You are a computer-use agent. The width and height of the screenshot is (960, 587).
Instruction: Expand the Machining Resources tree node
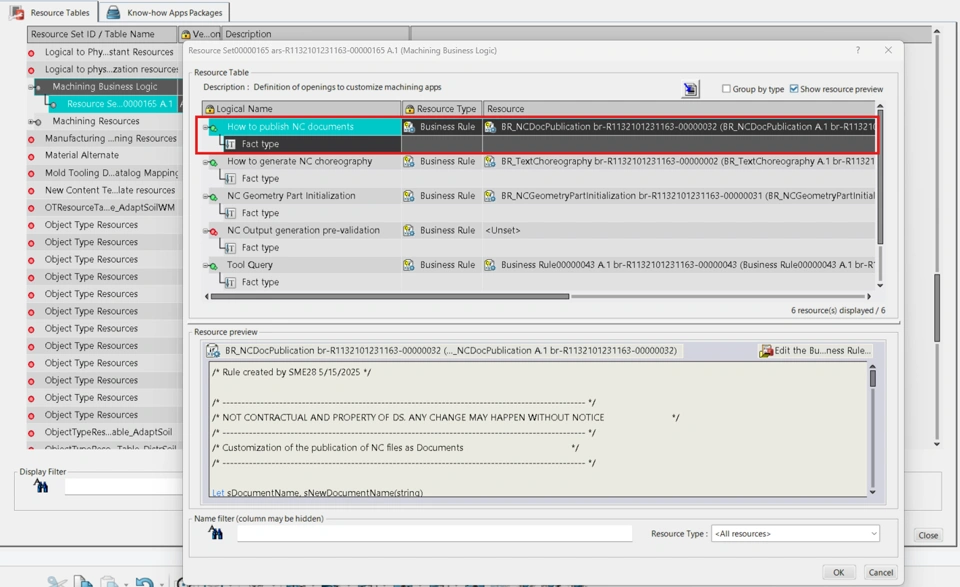(31, 122)
